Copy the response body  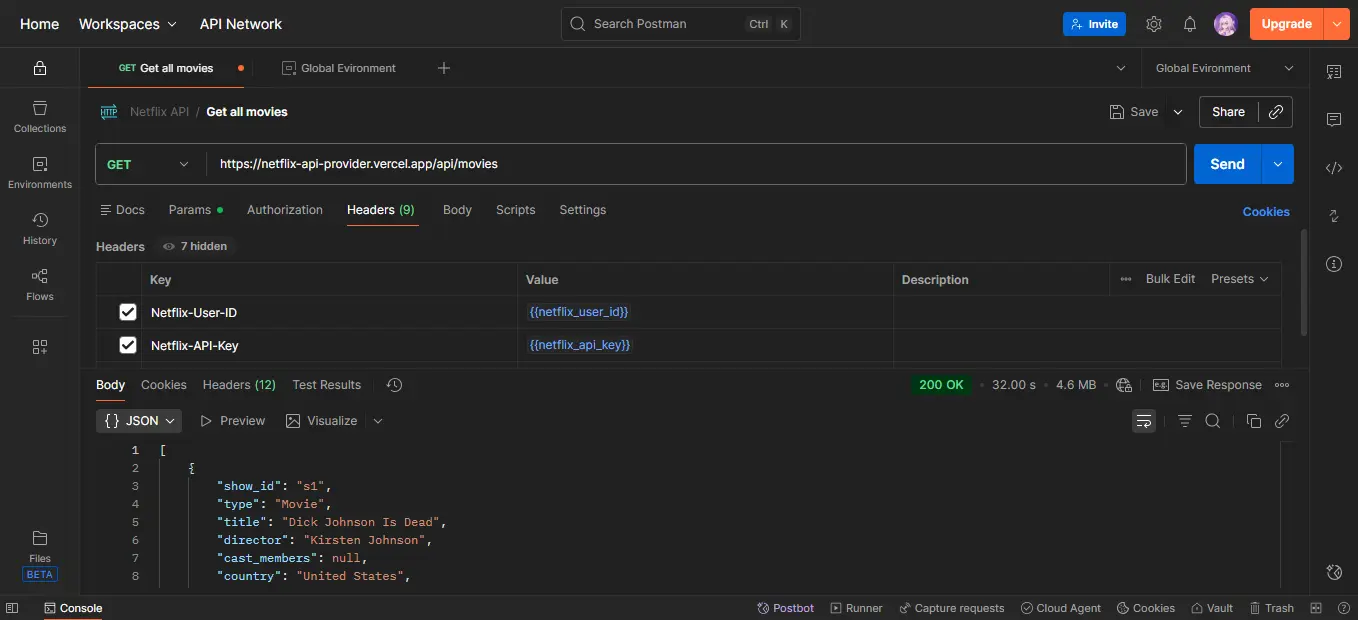click(x=1255, y=421)
